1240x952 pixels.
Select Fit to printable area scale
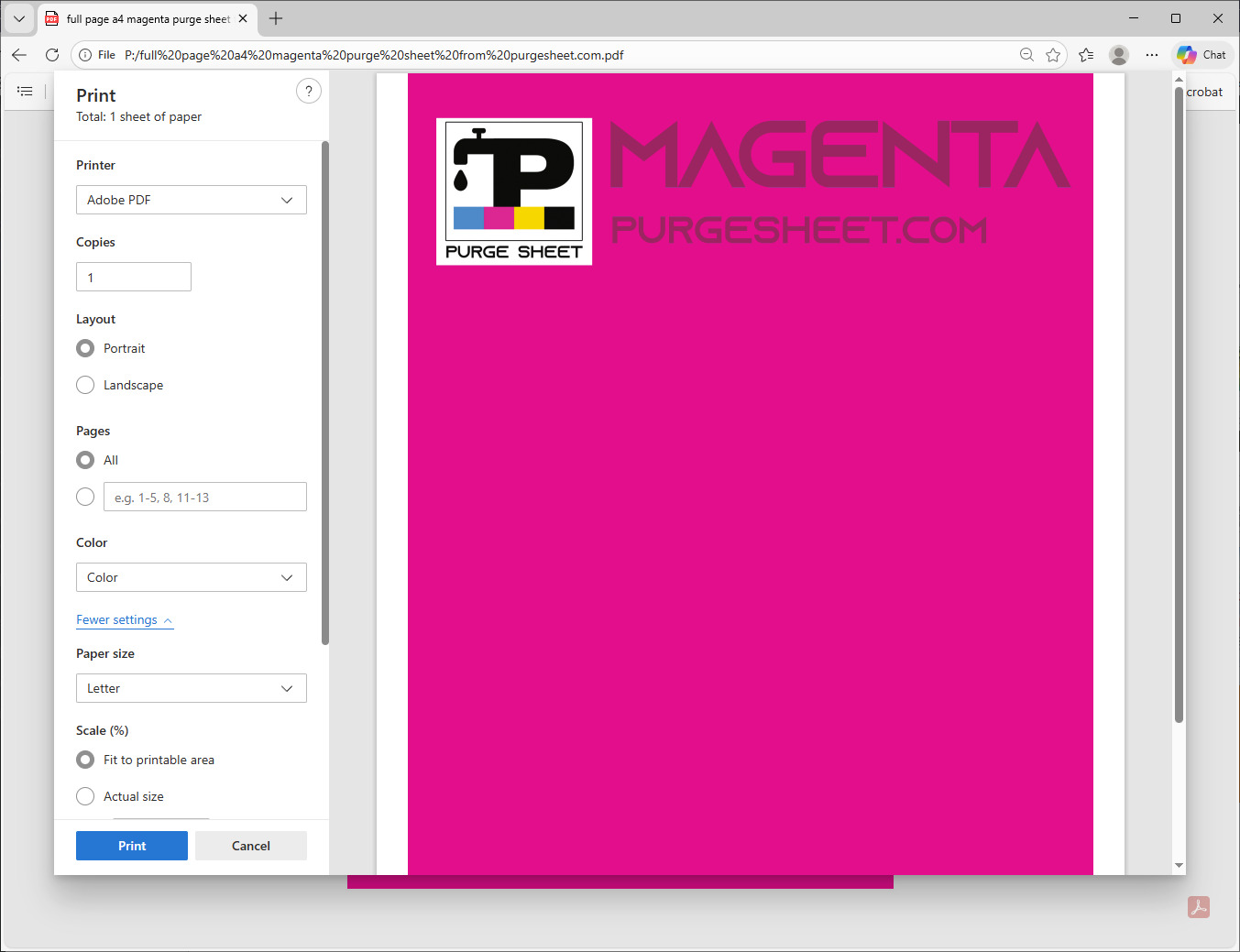click(85, 760)
